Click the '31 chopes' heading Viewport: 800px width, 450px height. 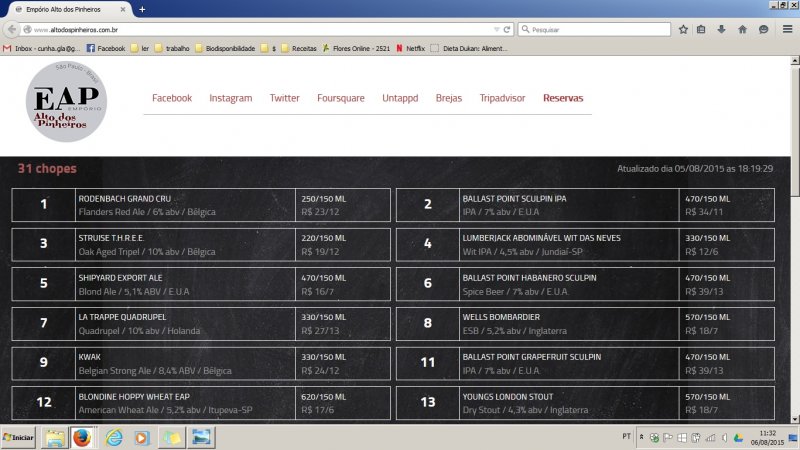[47, 168]
